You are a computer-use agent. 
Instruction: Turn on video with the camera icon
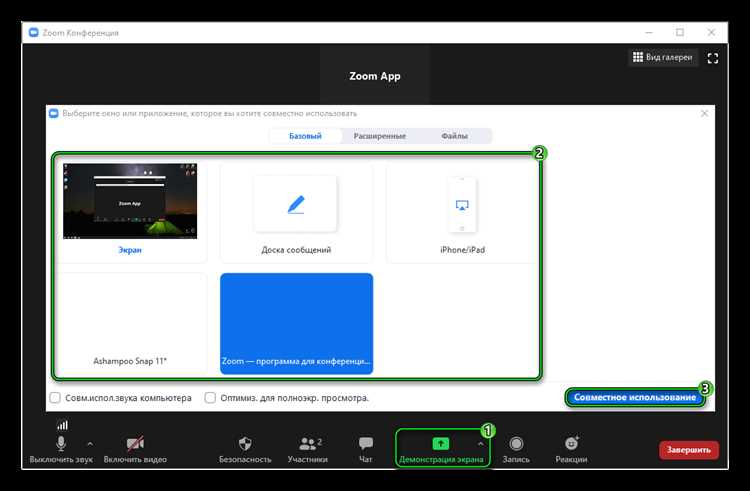coord(135,443)
